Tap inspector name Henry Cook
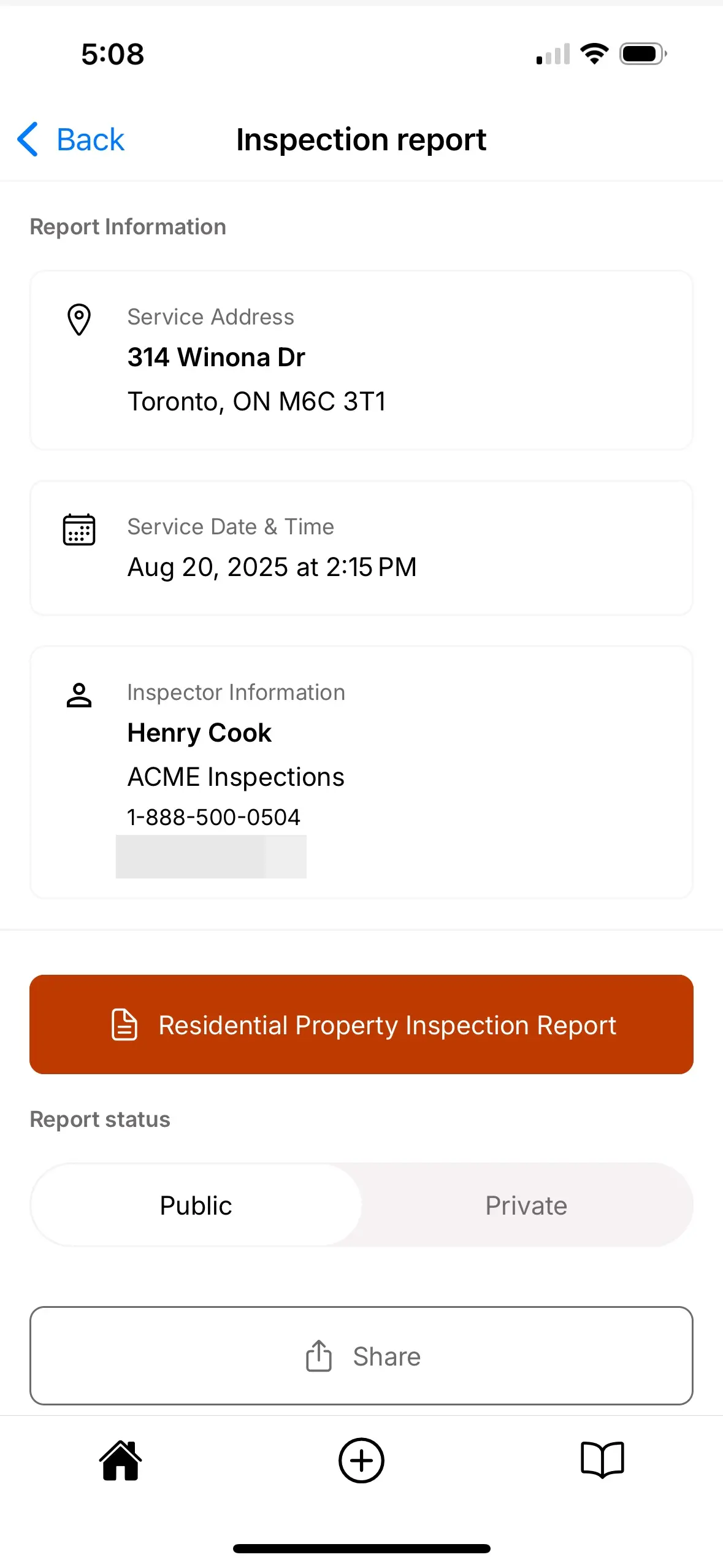This screenshot has height=1568, width=723. pyautogui.click(x=199, y=732)
